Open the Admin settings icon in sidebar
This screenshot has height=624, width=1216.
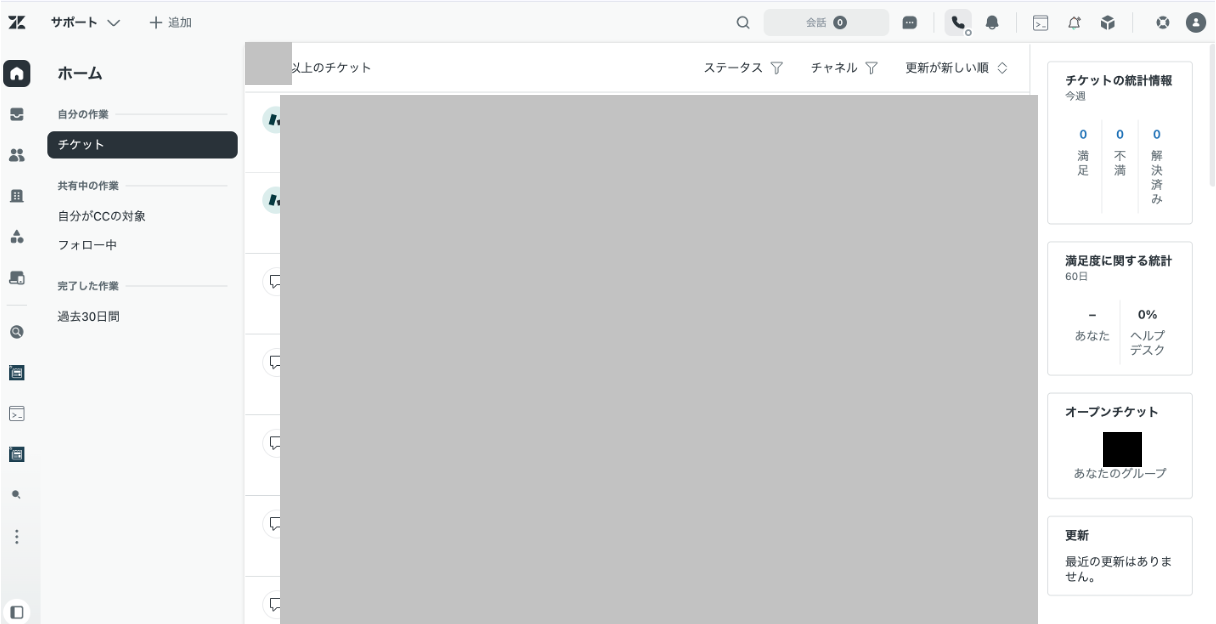tap(17, 278)
